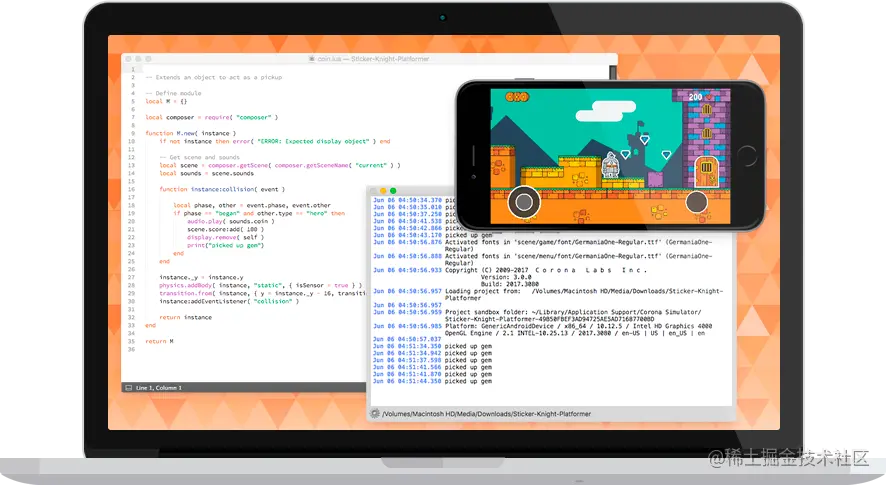Click the 'function M.new( instance )' line
The width and height of the screenshot is (886, 485).
190,133
